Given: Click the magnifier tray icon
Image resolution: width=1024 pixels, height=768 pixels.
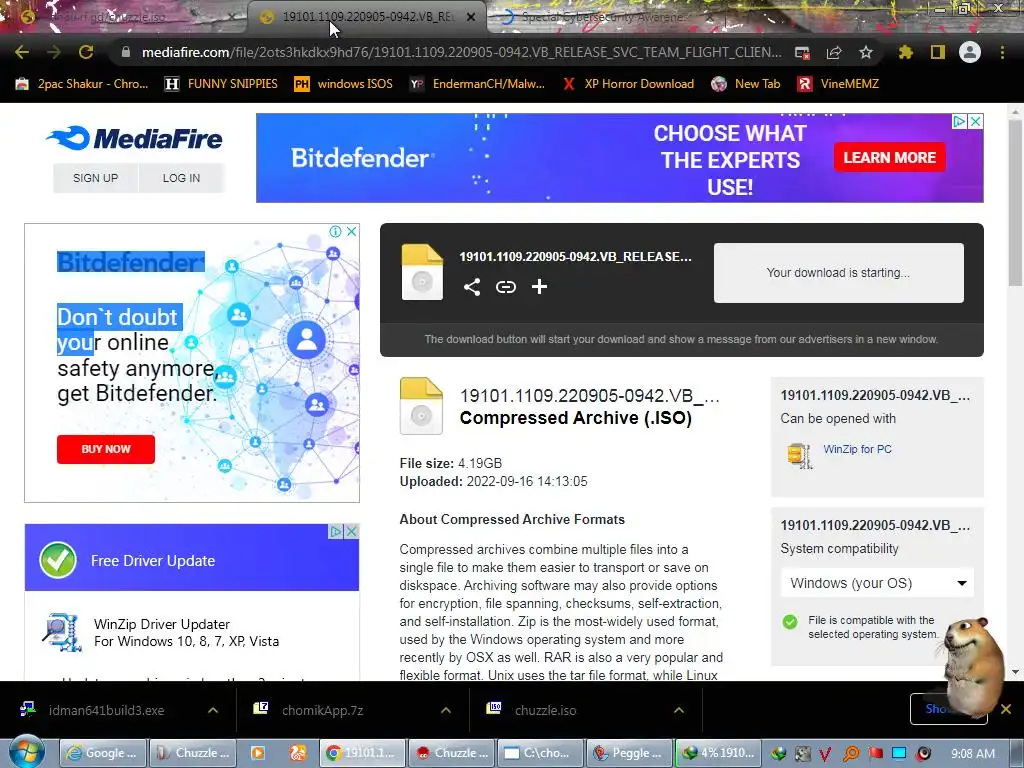Looking at the screenshot, I should (852, 754).
